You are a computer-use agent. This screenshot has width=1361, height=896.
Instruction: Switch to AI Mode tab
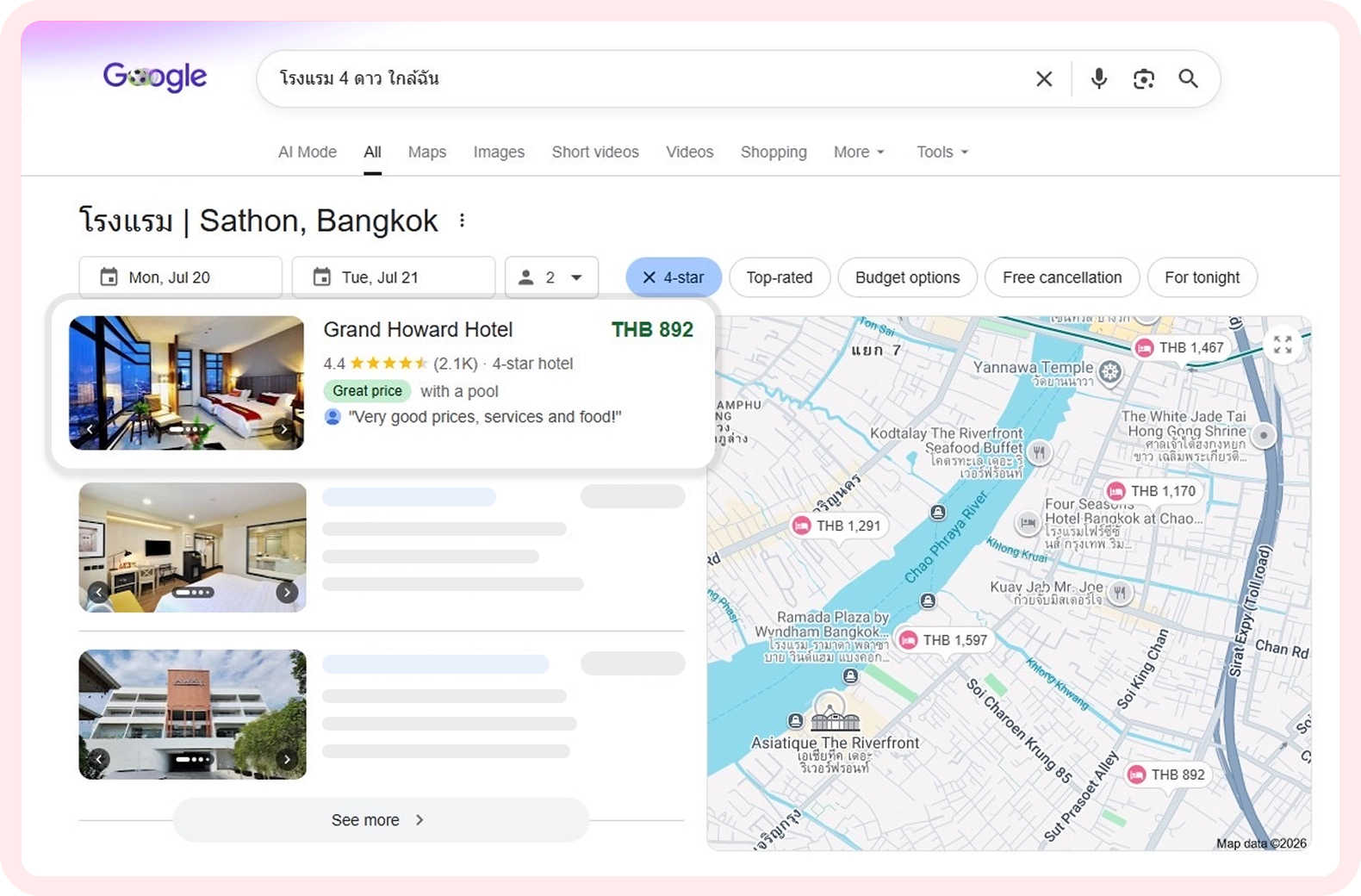pos(308,152)
